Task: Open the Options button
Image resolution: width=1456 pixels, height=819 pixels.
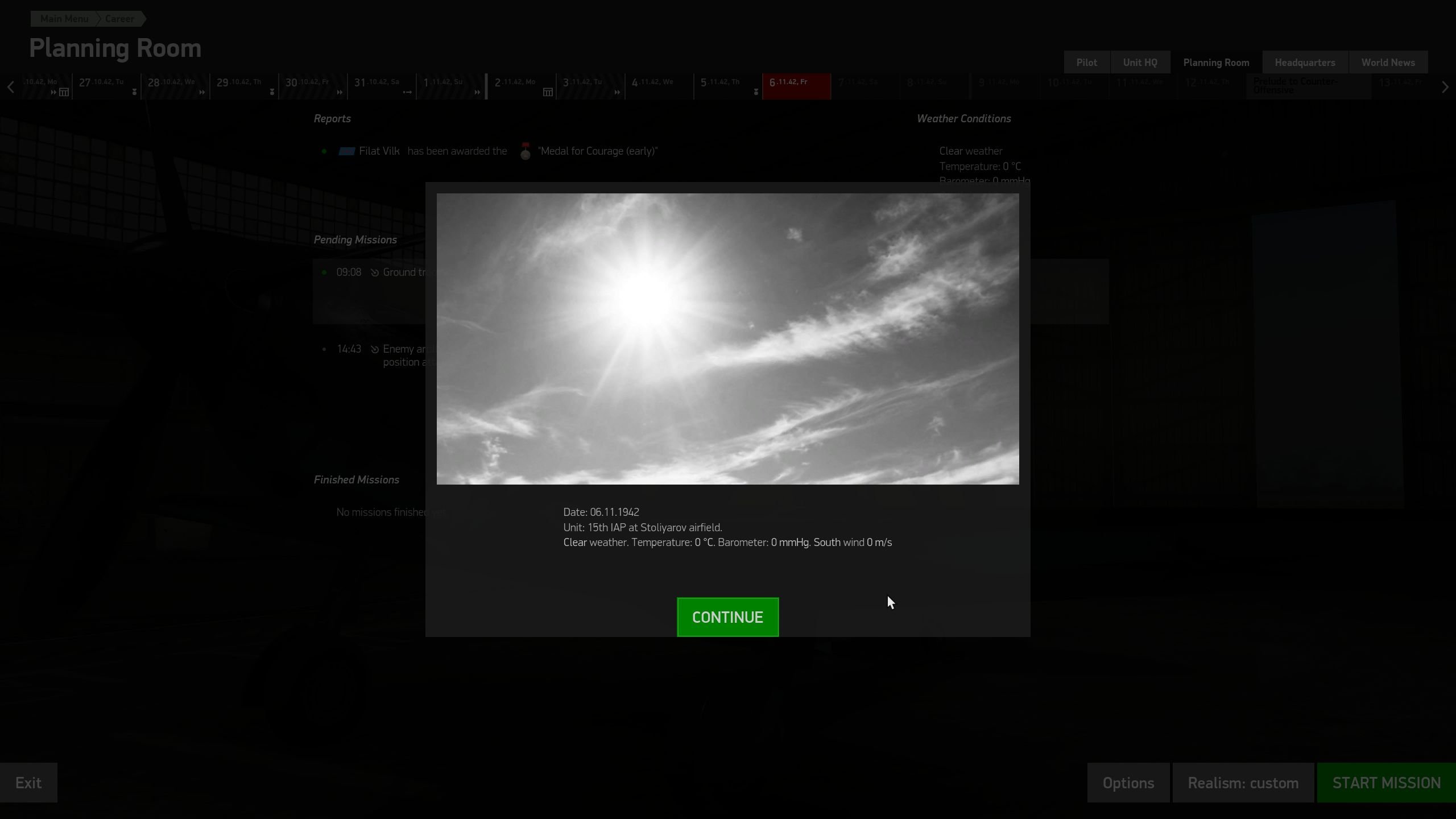Action: (1128, 783)
